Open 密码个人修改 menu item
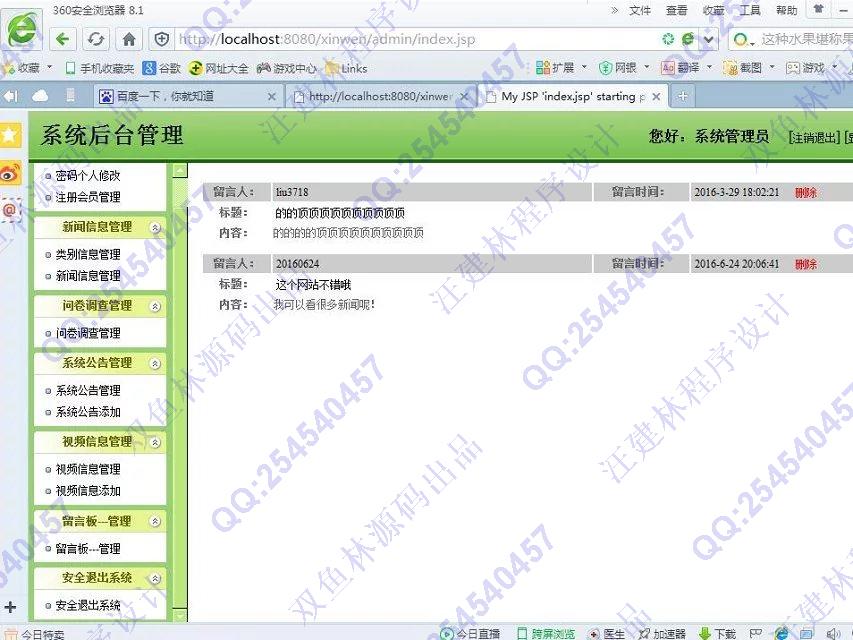 pos(88,176)
